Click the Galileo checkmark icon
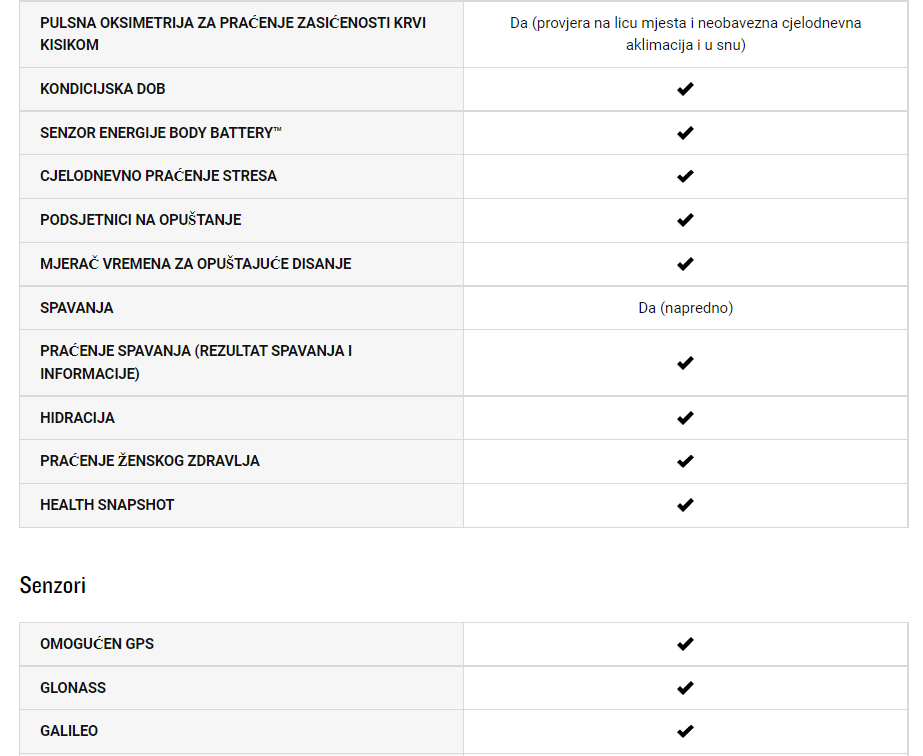Image resolution: width=923 pixels, height=756 pixels. coord(685,731)
